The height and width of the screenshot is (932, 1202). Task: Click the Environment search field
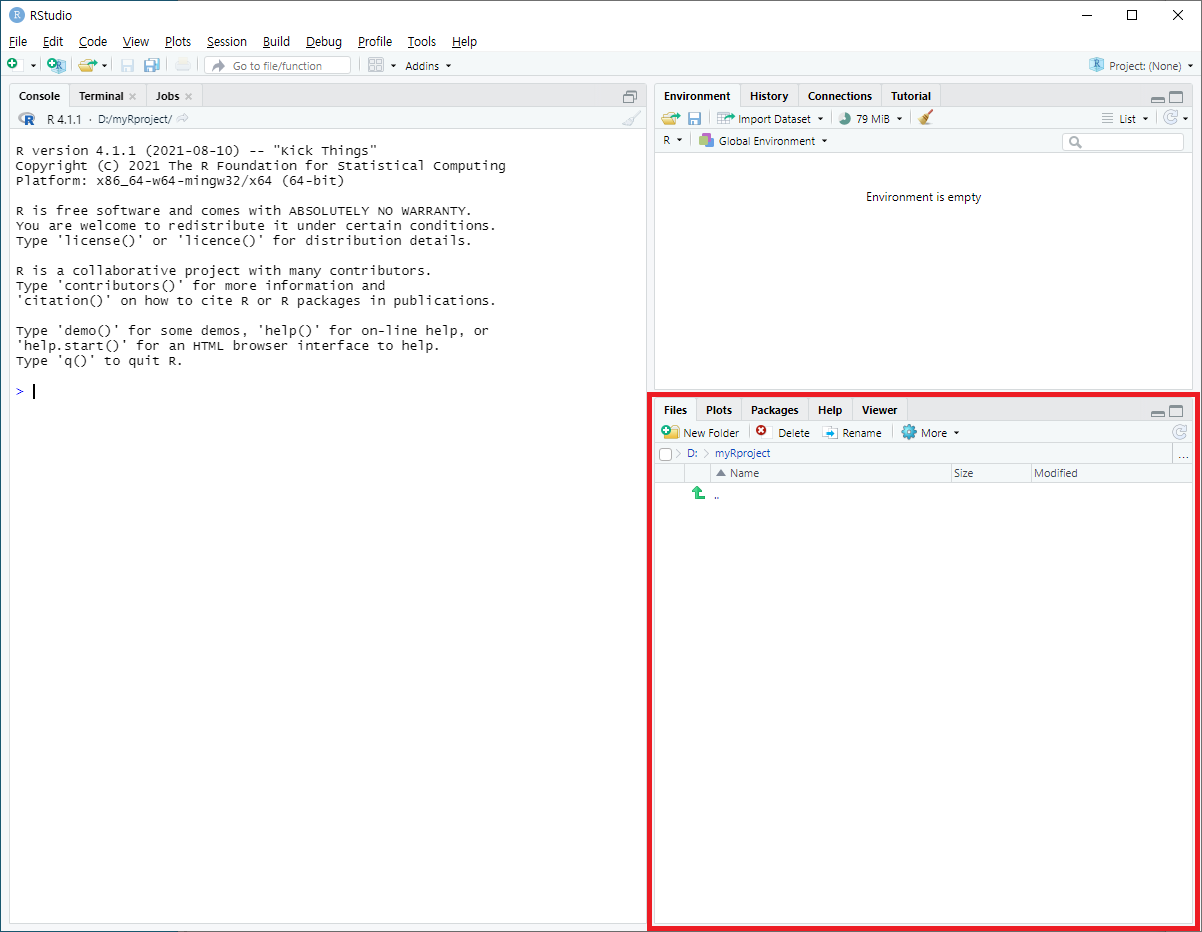point(1123,142)
